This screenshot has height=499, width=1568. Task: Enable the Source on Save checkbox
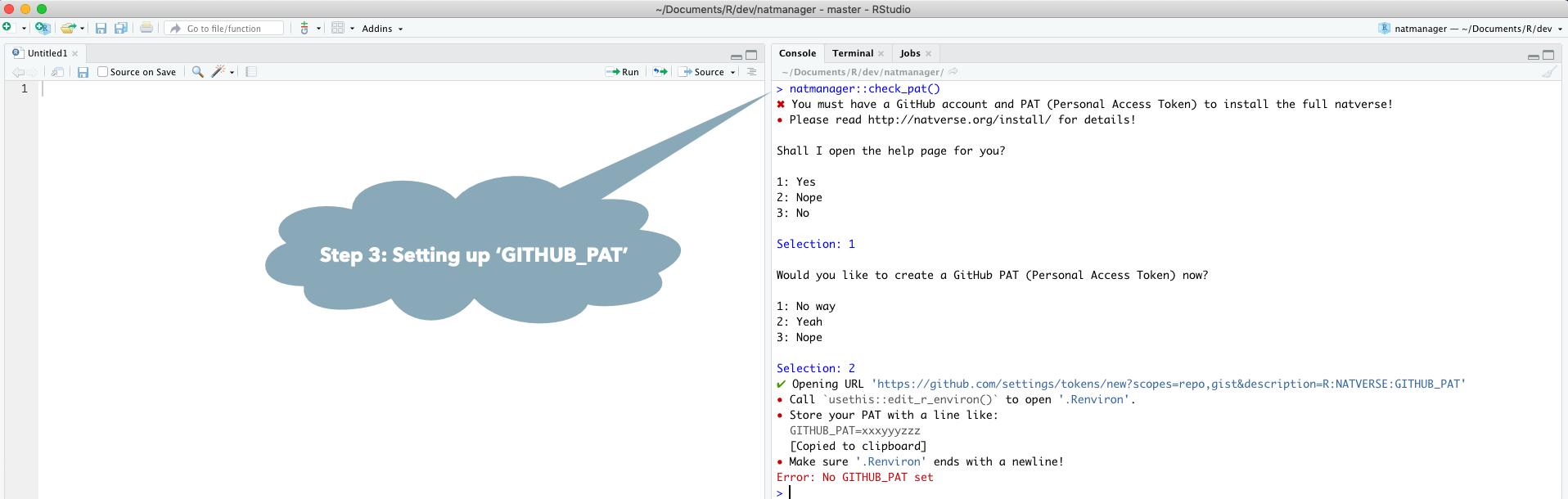[103, 72]
